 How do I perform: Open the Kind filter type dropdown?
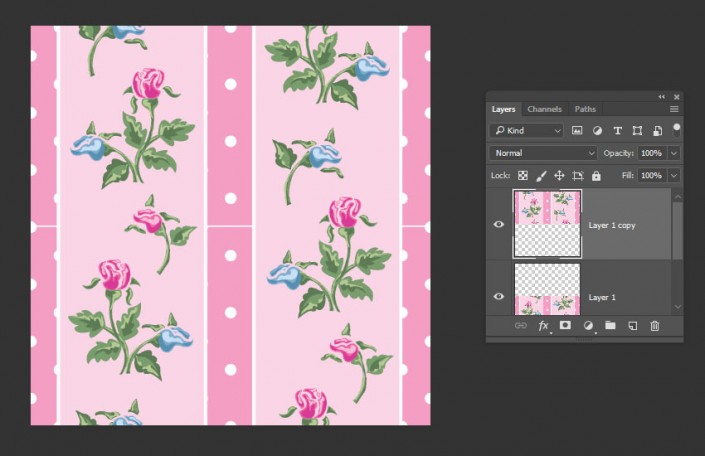pyautogui.click(x=527, y=131)
